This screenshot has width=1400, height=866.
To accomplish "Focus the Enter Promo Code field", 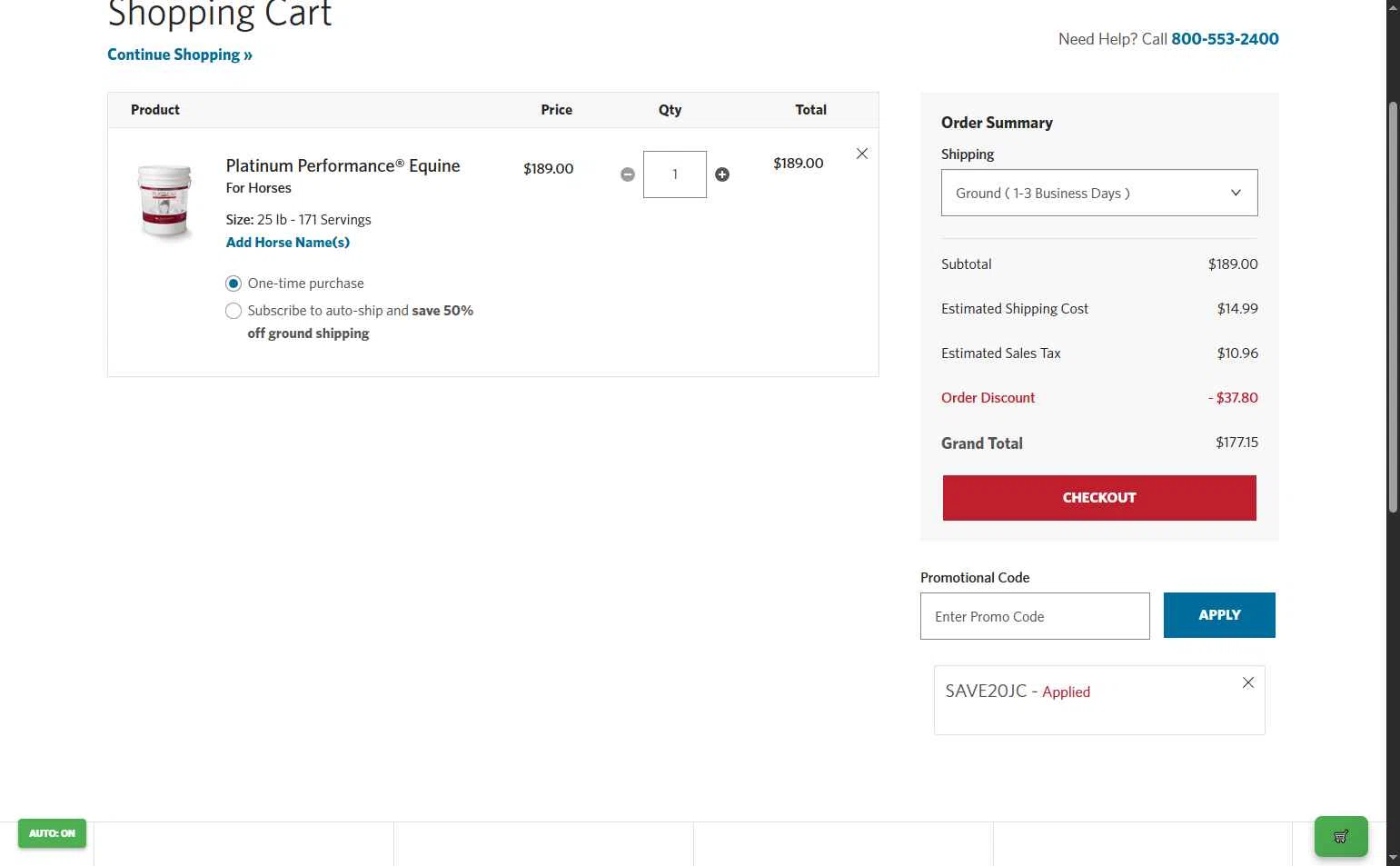I will click(x=1035, y=616).
